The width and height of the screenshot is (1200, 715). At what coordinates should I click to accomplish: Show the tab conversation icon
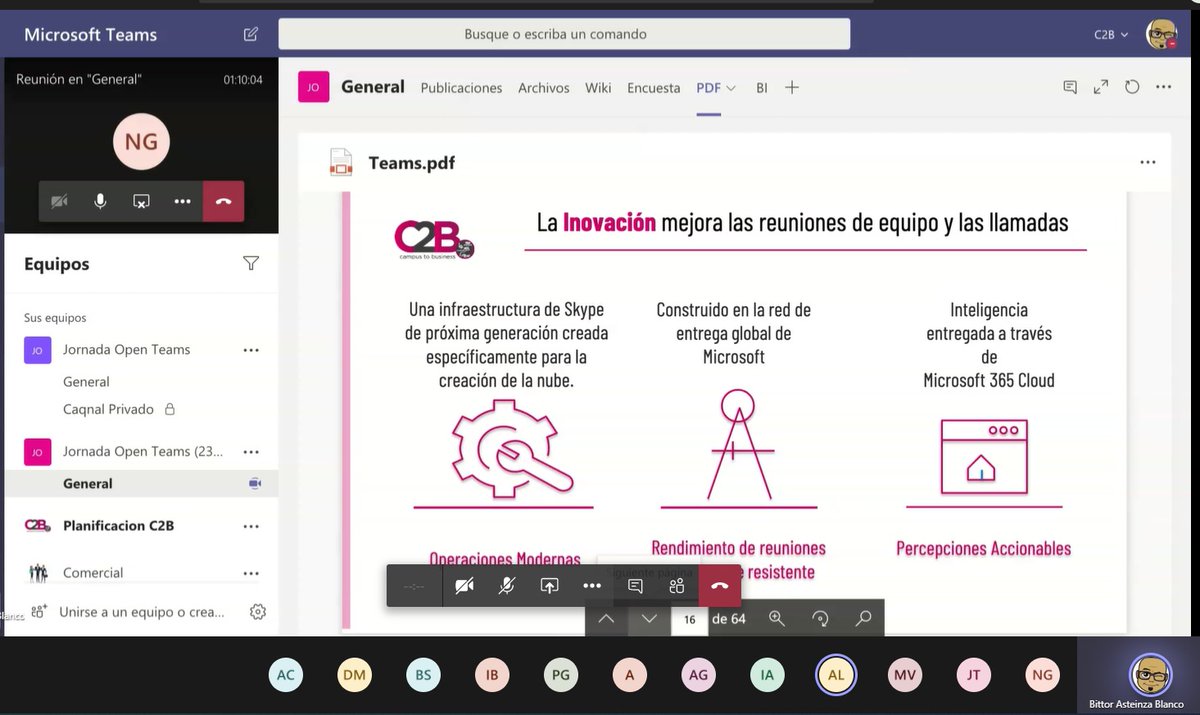(x=1070, y=87)
